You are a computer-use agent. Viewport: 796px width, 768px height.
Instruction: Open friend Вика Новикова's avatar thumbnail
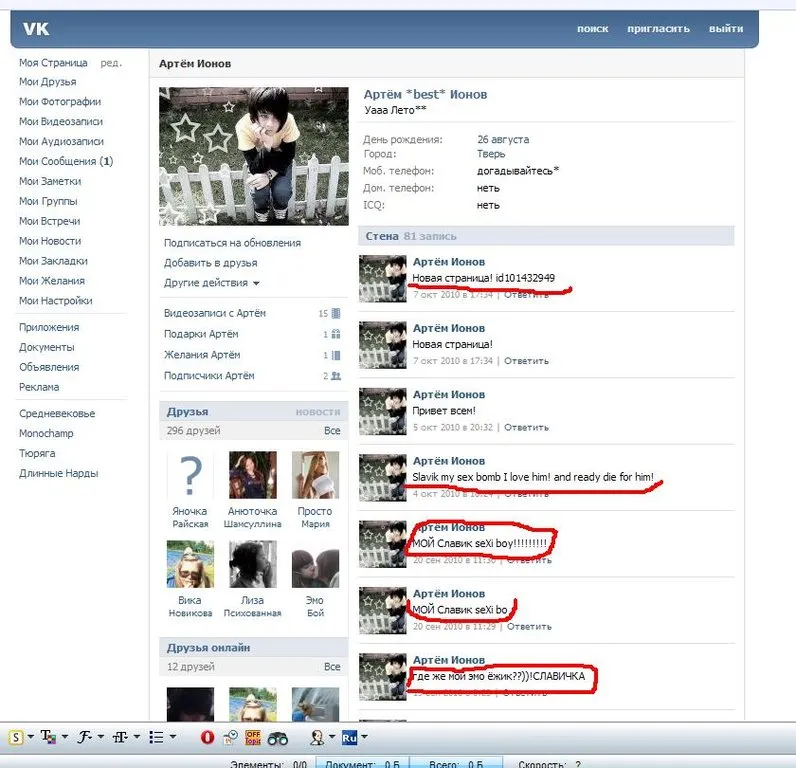coord(190,564)
